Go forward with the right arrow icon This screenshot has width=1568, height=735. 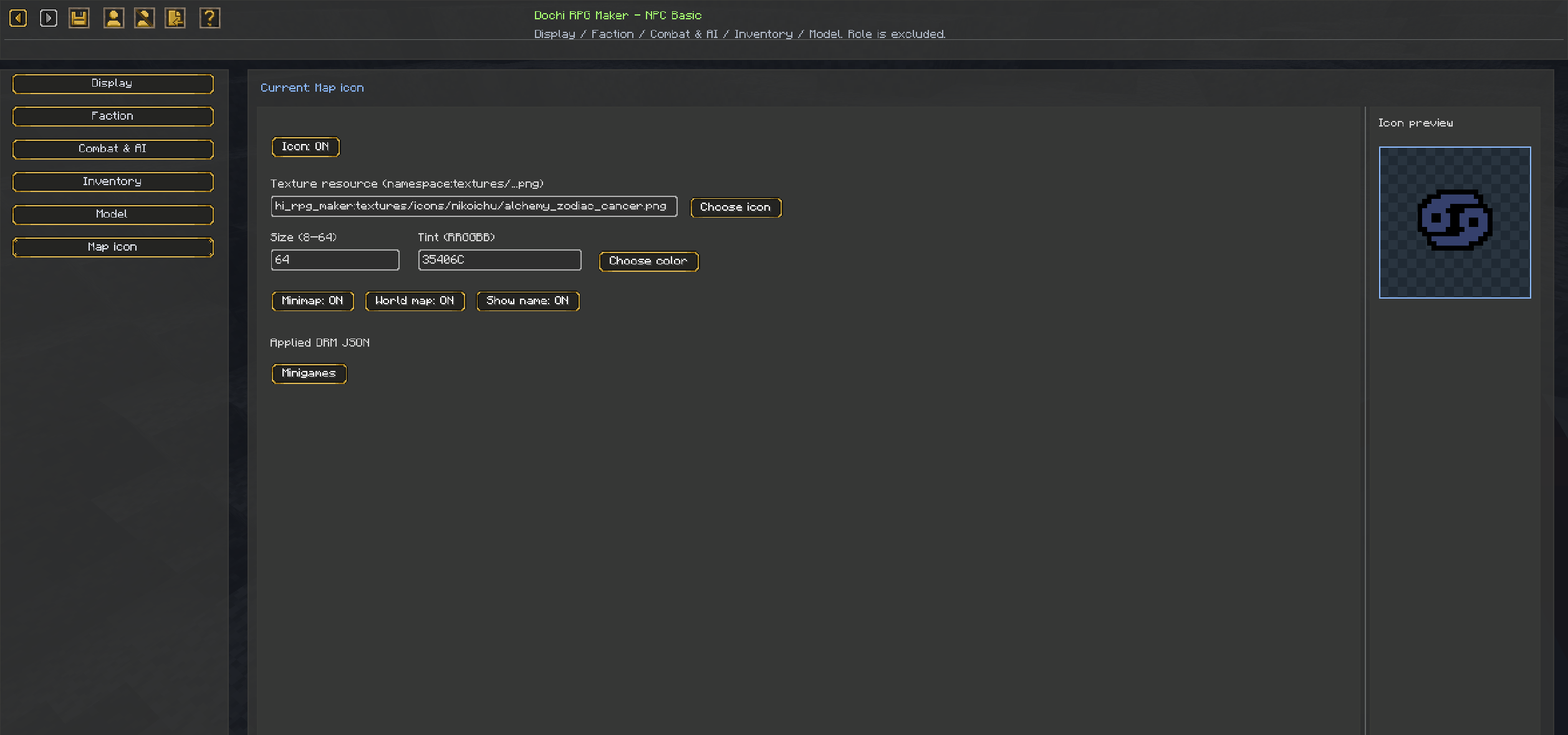point(48,18)
